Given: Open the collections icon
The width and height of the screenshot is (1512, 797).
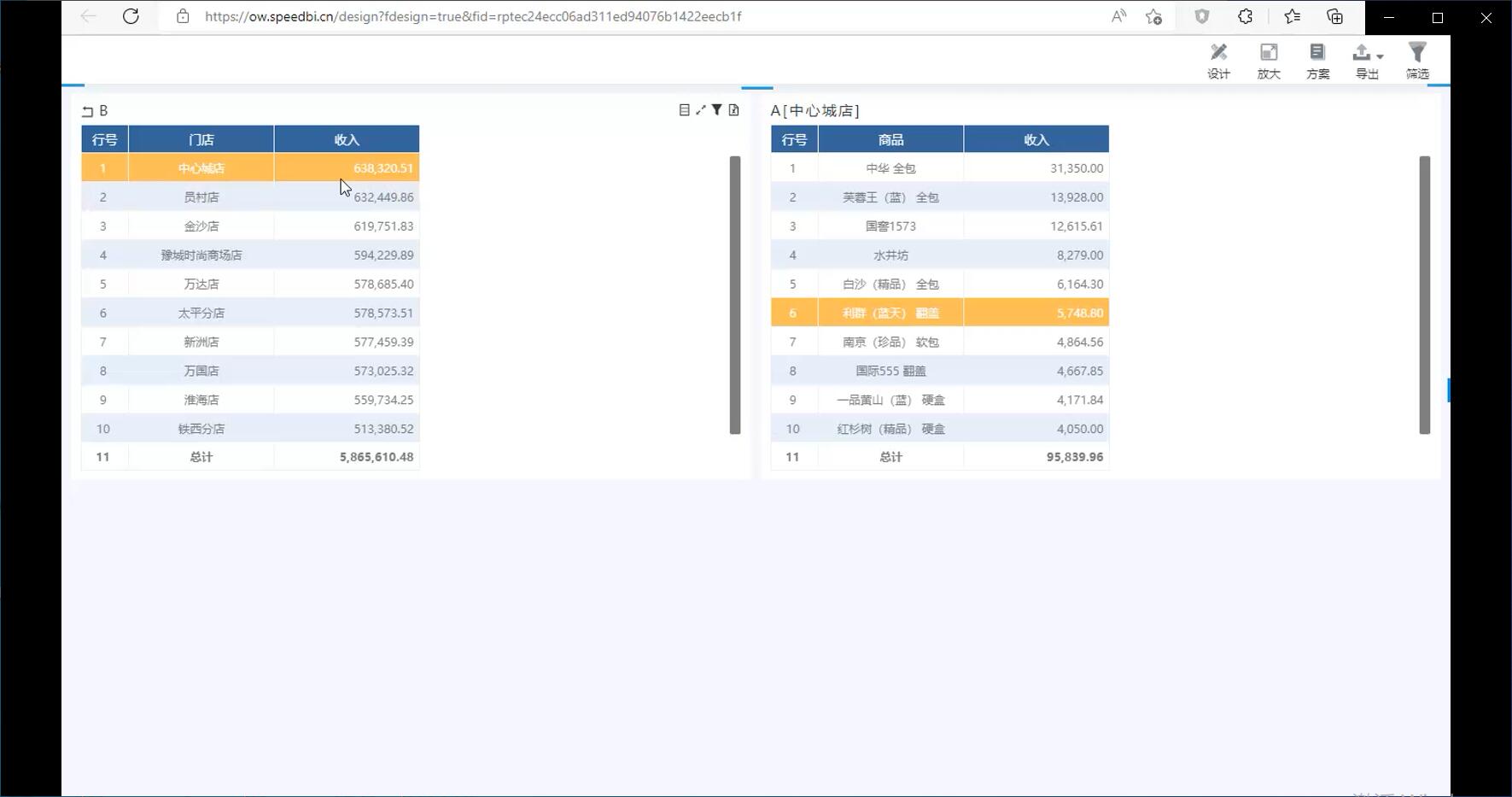Looking at the screenshot, I should coord(1335,16).
